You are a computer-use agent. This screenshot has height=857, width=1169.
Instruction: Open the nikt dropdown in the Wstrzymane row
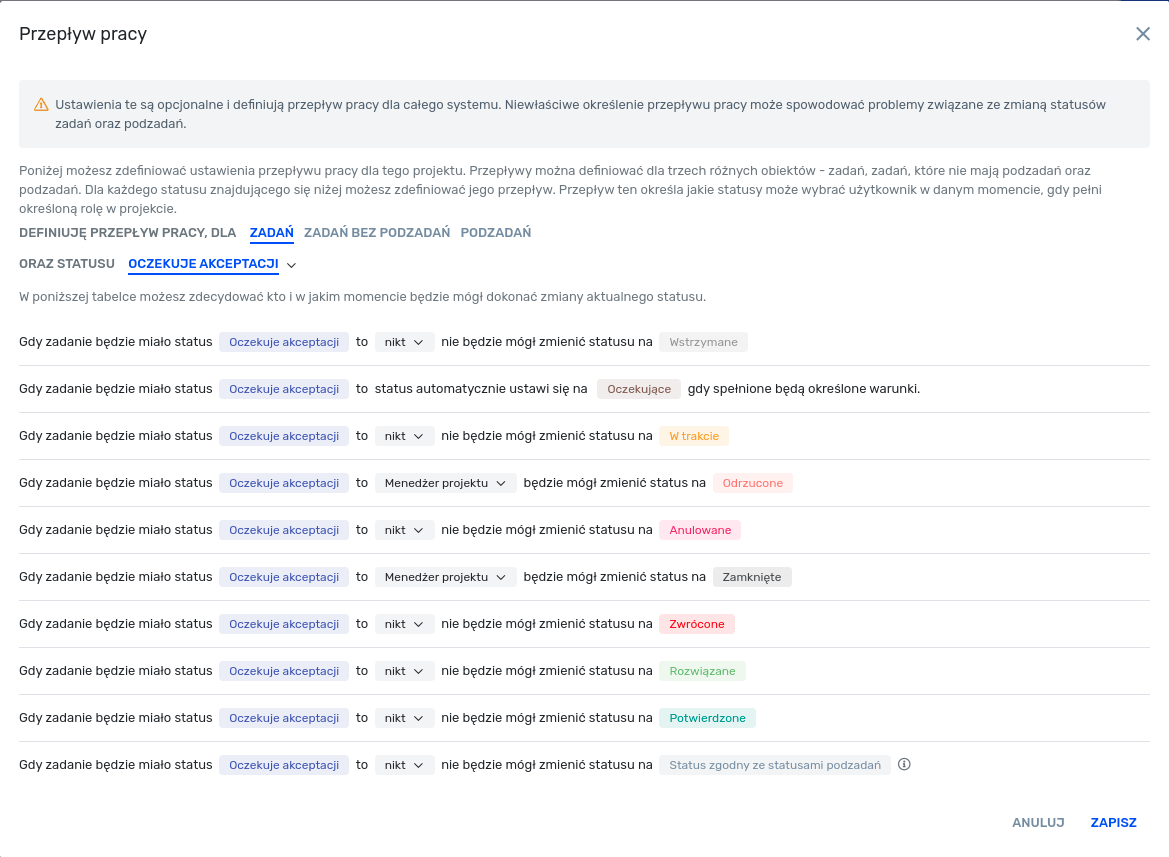click(404, 342)
